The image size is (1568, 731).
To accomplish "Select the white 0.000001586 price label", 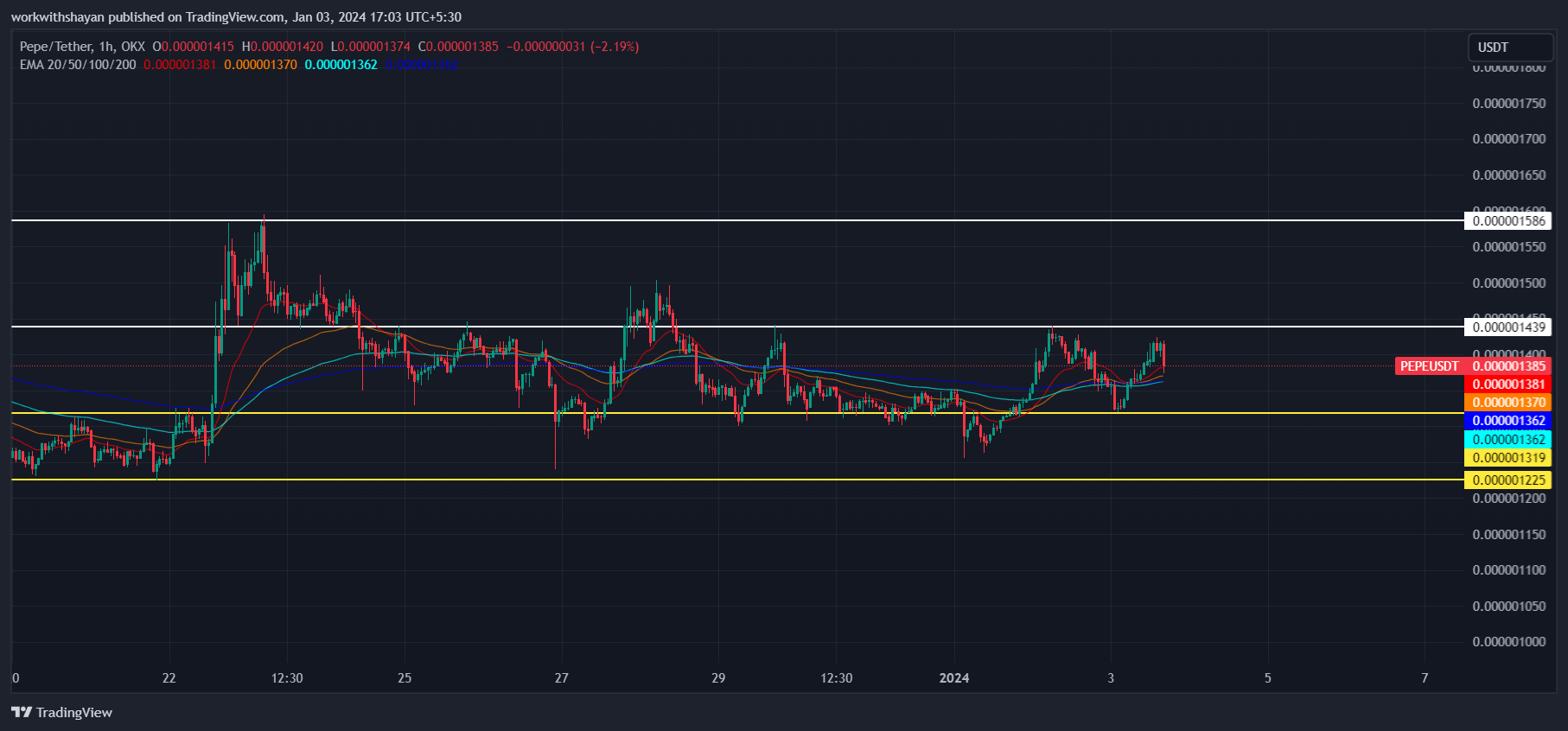I will click(1508, 221).
